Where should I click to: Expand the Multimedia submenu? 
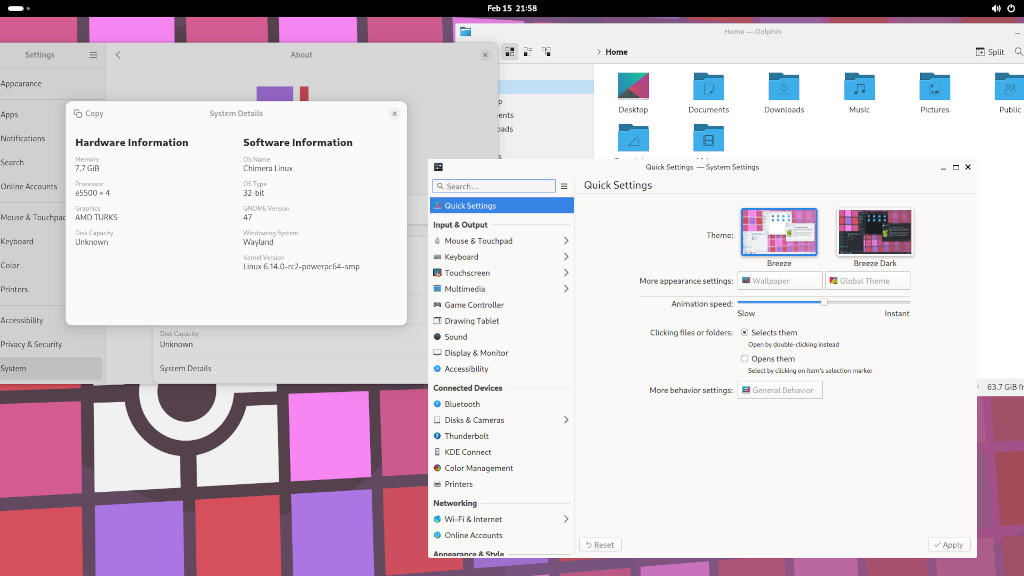tap(566, 289)
